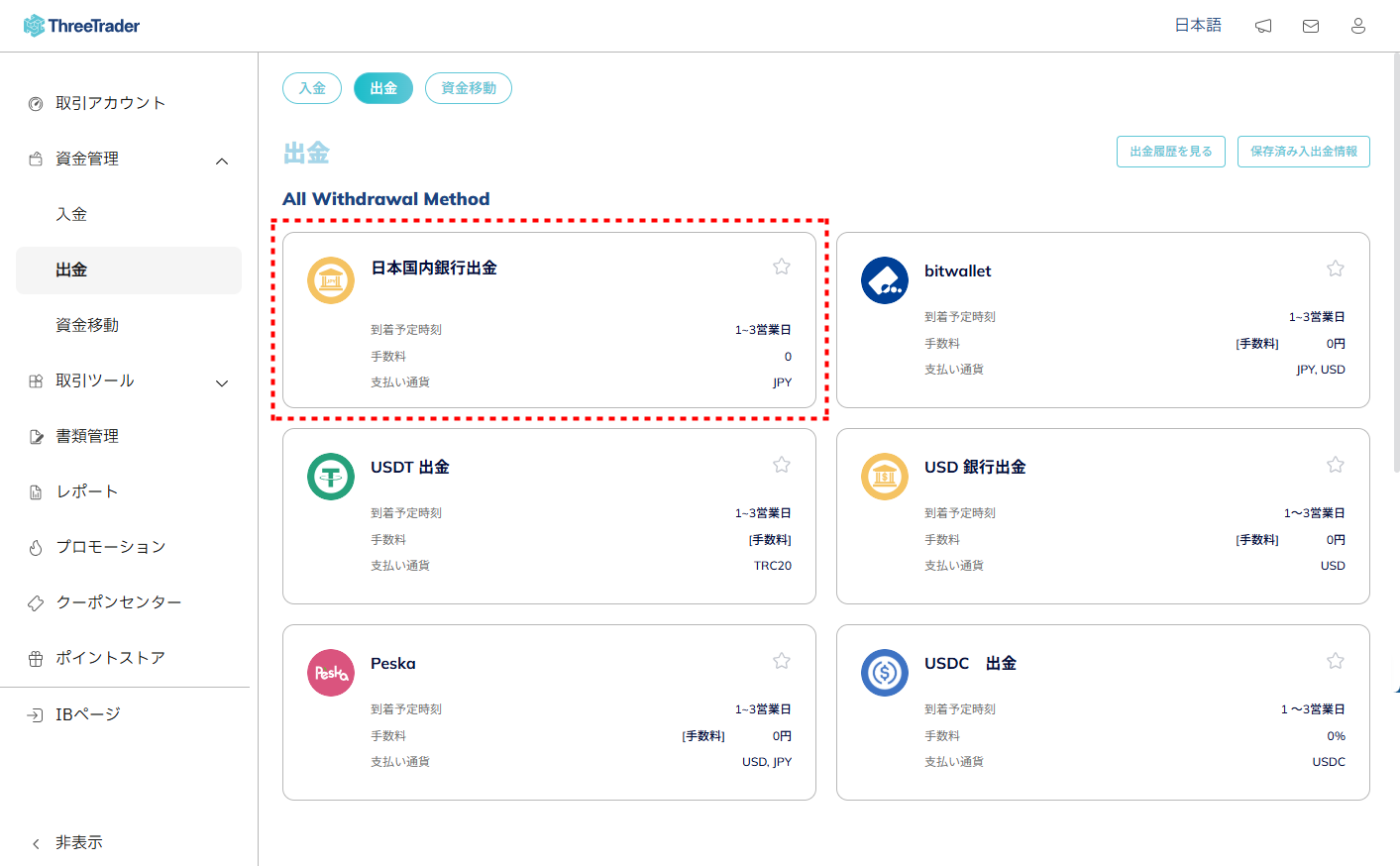Click the 日本国内銀行出金 bank icon
Viewport: 1400px width, 866px height.
click(331, 280)
